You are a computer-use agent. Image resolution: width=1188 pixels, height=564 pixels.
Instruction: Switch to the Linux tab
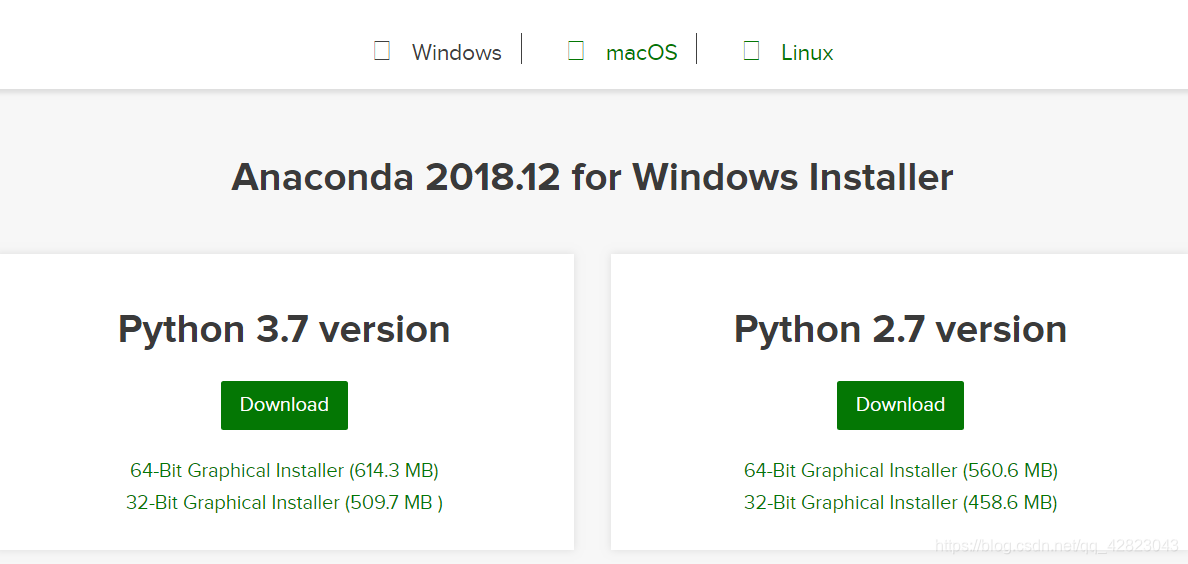[808, 52]
